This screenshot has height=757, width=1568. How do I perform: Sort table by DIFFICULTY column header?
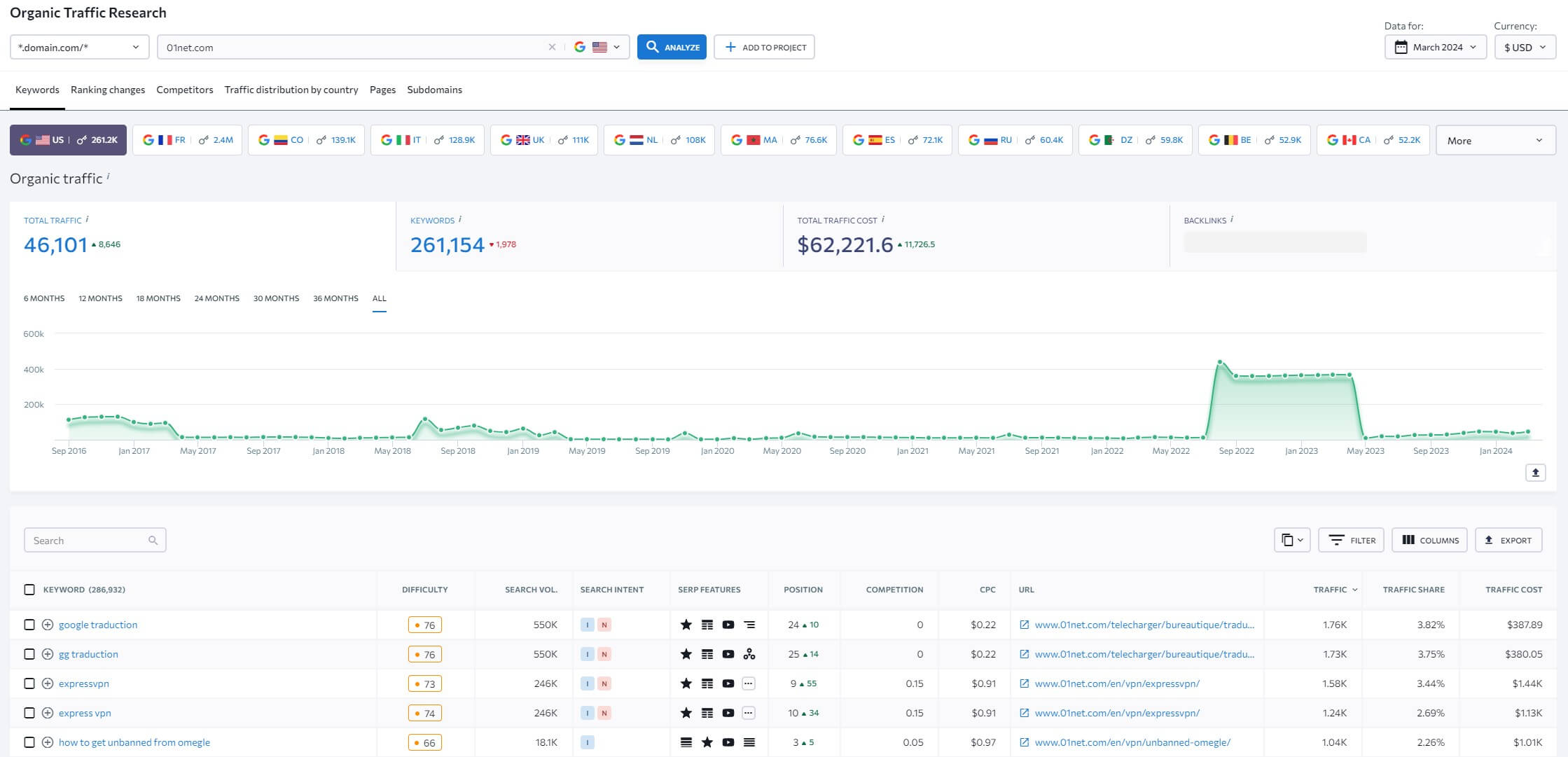click(x=424, y=590)
